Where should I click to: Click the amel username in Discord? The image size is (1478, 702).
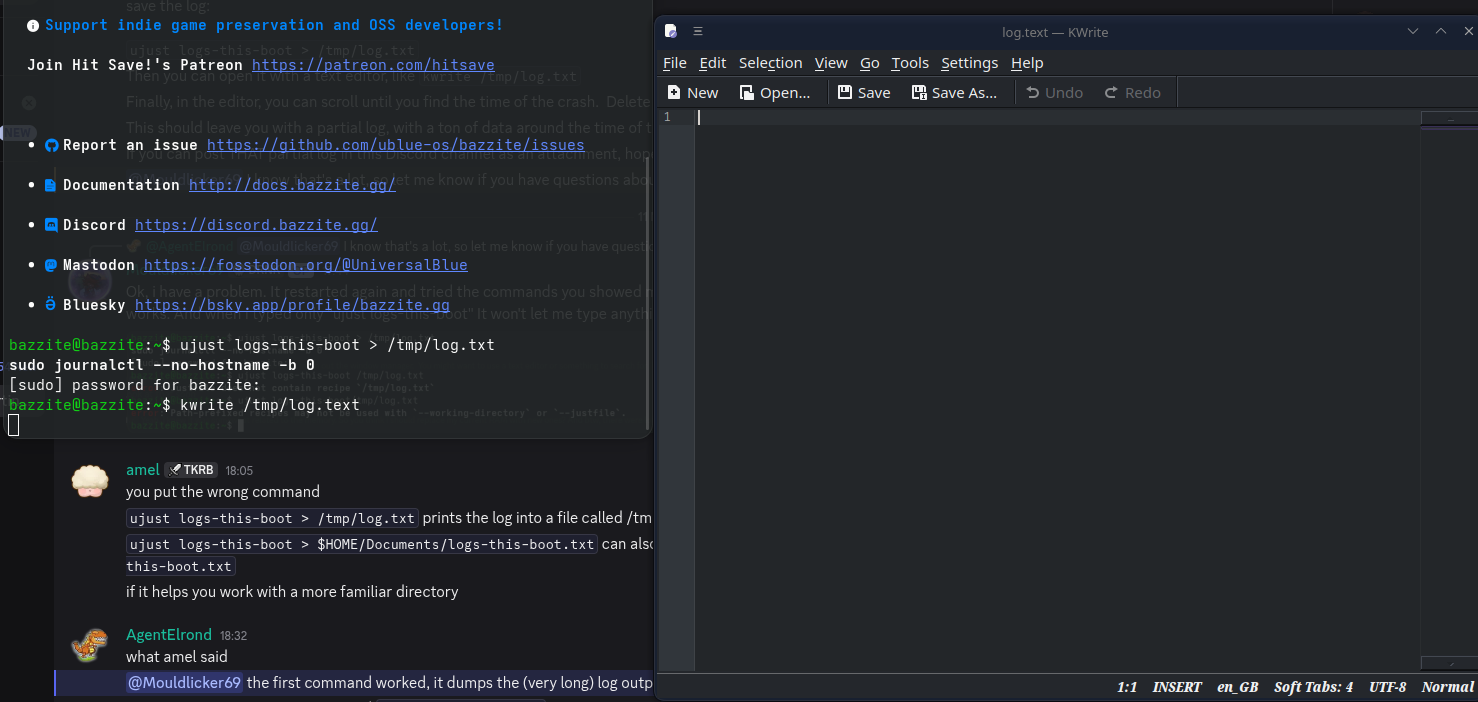click(143, 470)
